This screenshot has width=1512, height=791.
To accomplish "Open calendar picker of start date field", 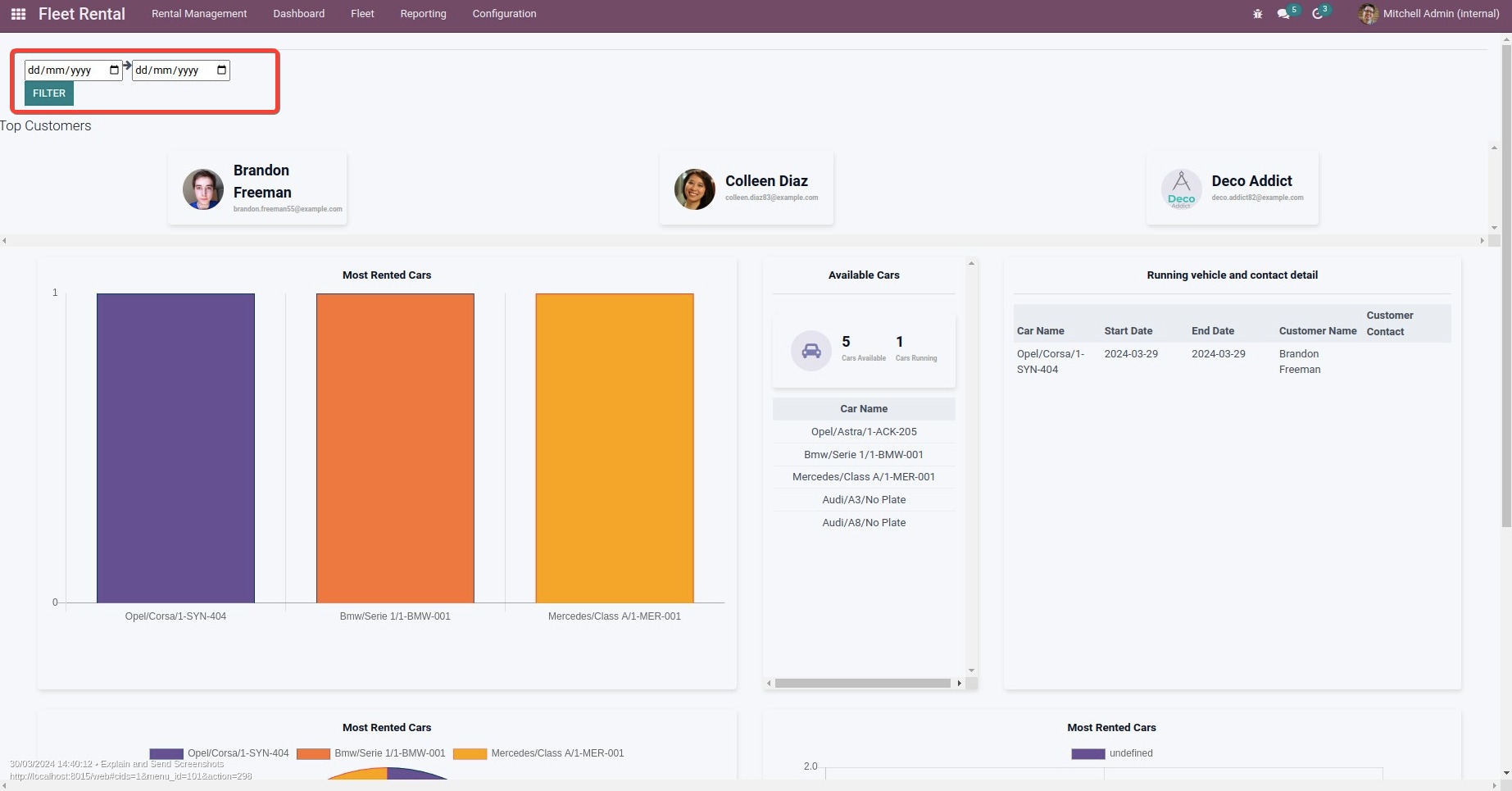I will pos(114,70).
